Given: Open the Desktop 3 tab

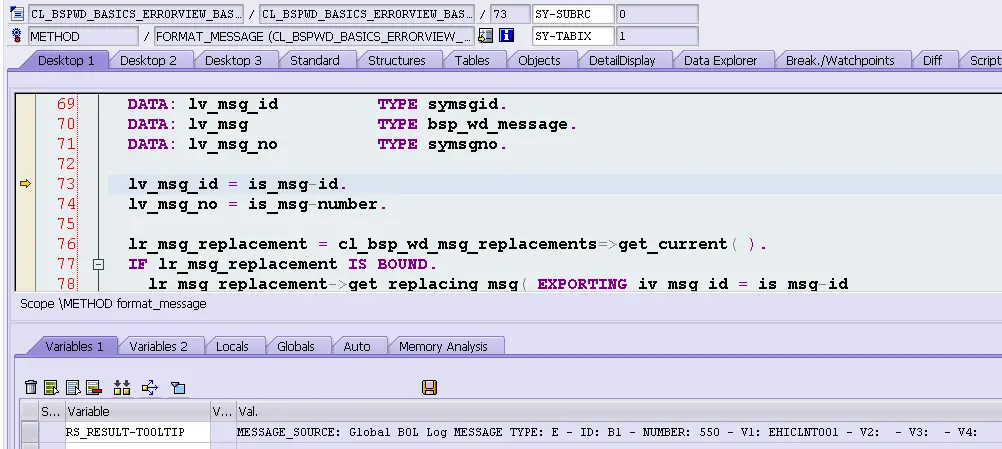Looking at the screenshot, I should click(x=233, y=61).
